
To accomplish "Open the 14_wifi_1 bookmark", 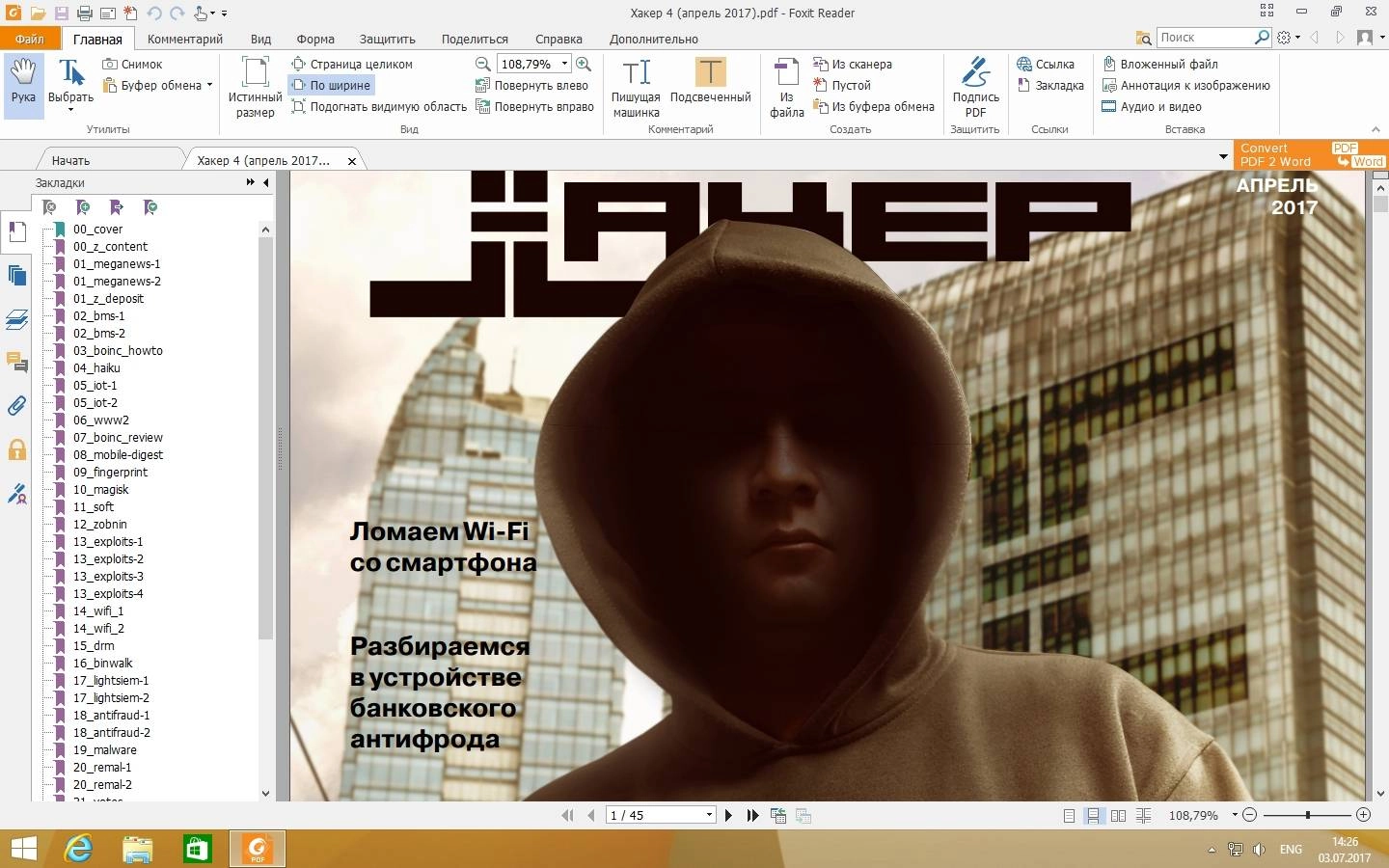I will pyautogui.click(x=98, y=610).
